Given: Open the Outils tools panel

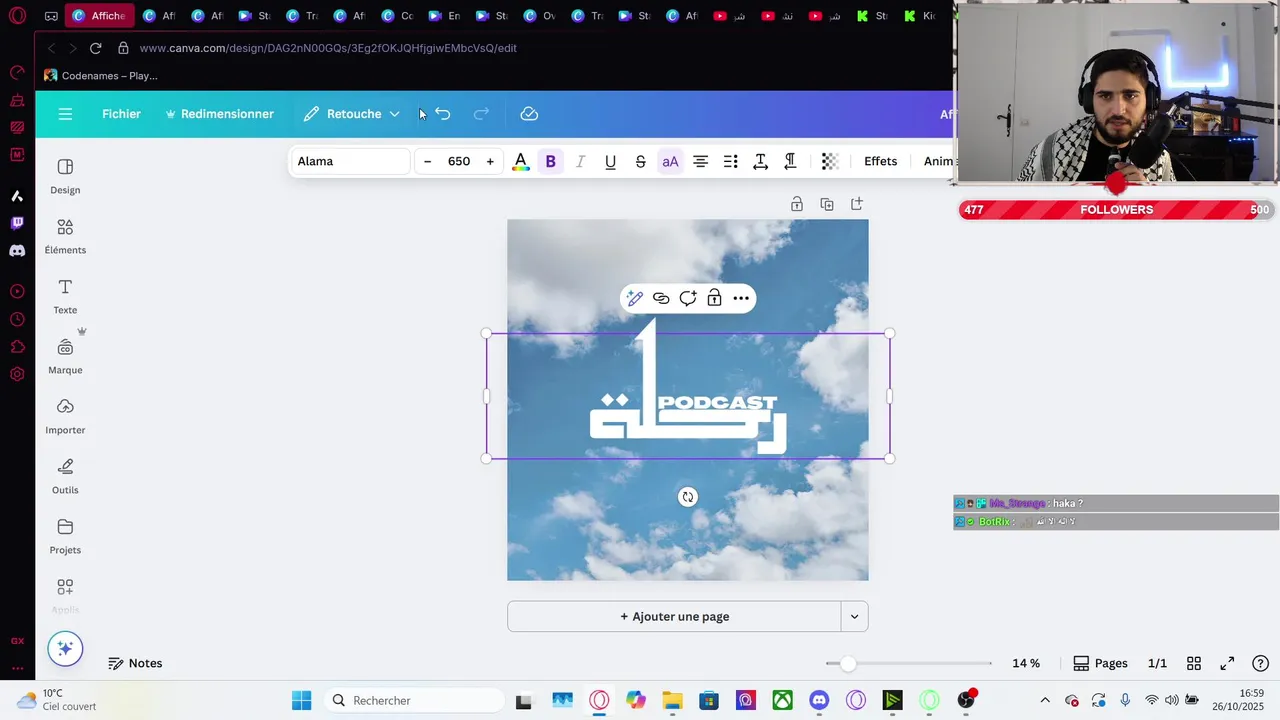Looking at the screenshot, I should coord(65,476).
